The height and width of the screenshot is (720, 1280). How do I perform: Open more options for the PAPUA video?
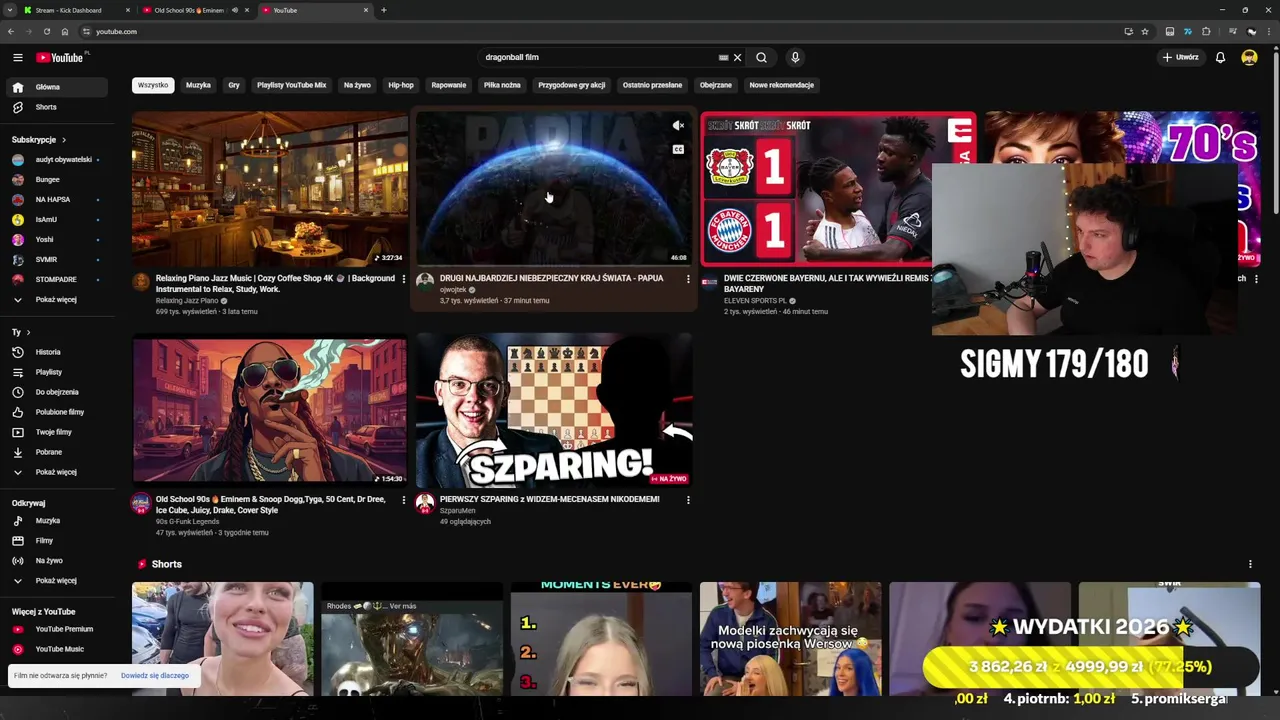(688, 279)
